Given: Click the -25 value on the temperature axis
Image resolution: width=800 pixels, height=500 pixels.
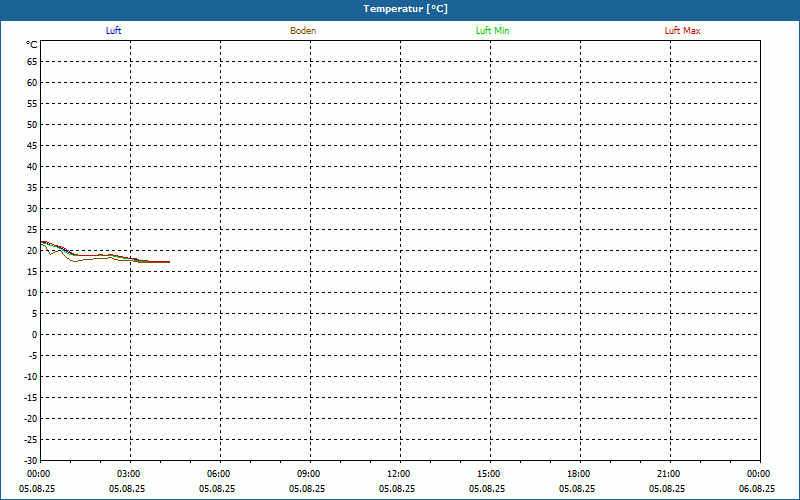Looking at the screenshot, I should pos(31,439).
